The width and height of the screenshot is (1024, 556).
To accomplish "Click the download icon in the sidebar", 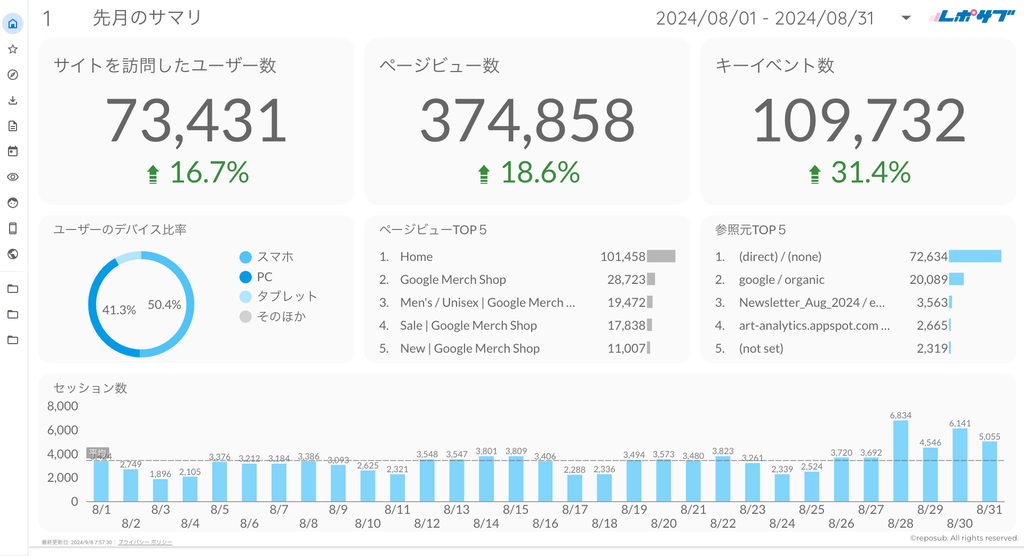I will (13, 100).
